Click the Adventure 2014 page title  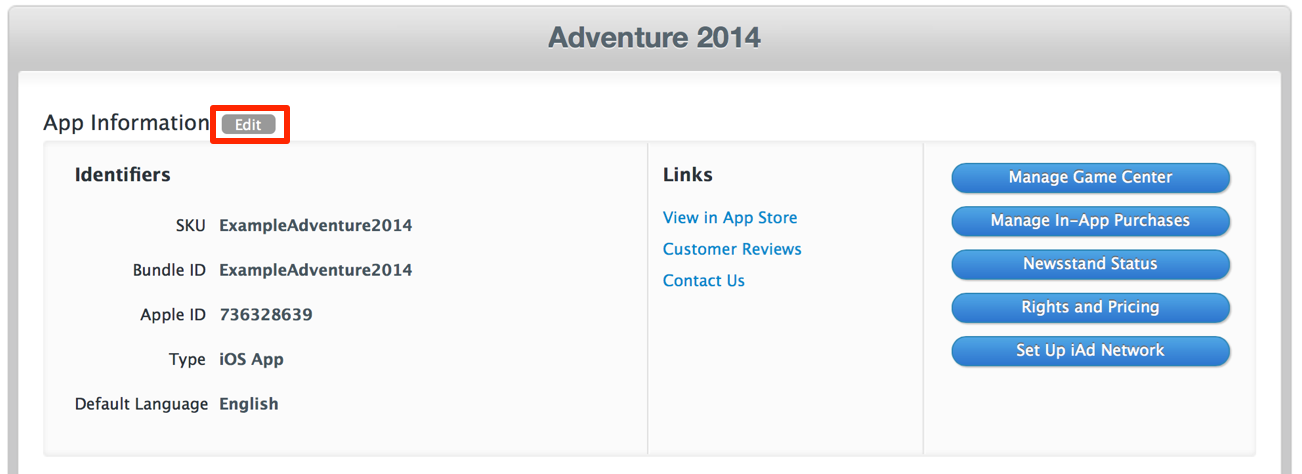pos(654,38)
